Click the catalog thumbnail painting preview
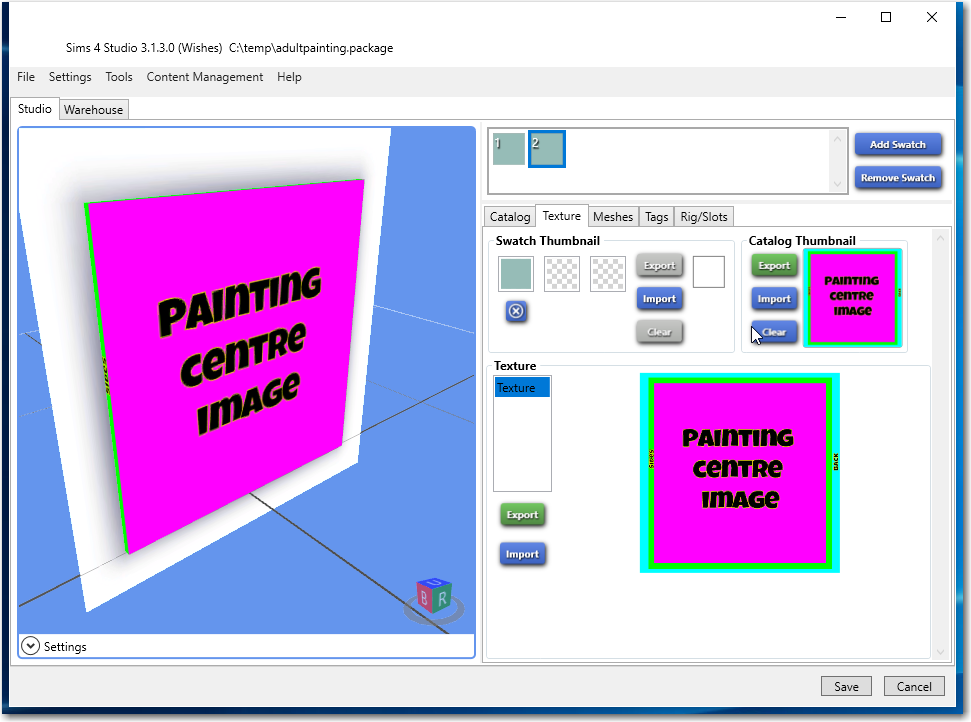This screenshot has width=971, height=722. coord(852,298)
